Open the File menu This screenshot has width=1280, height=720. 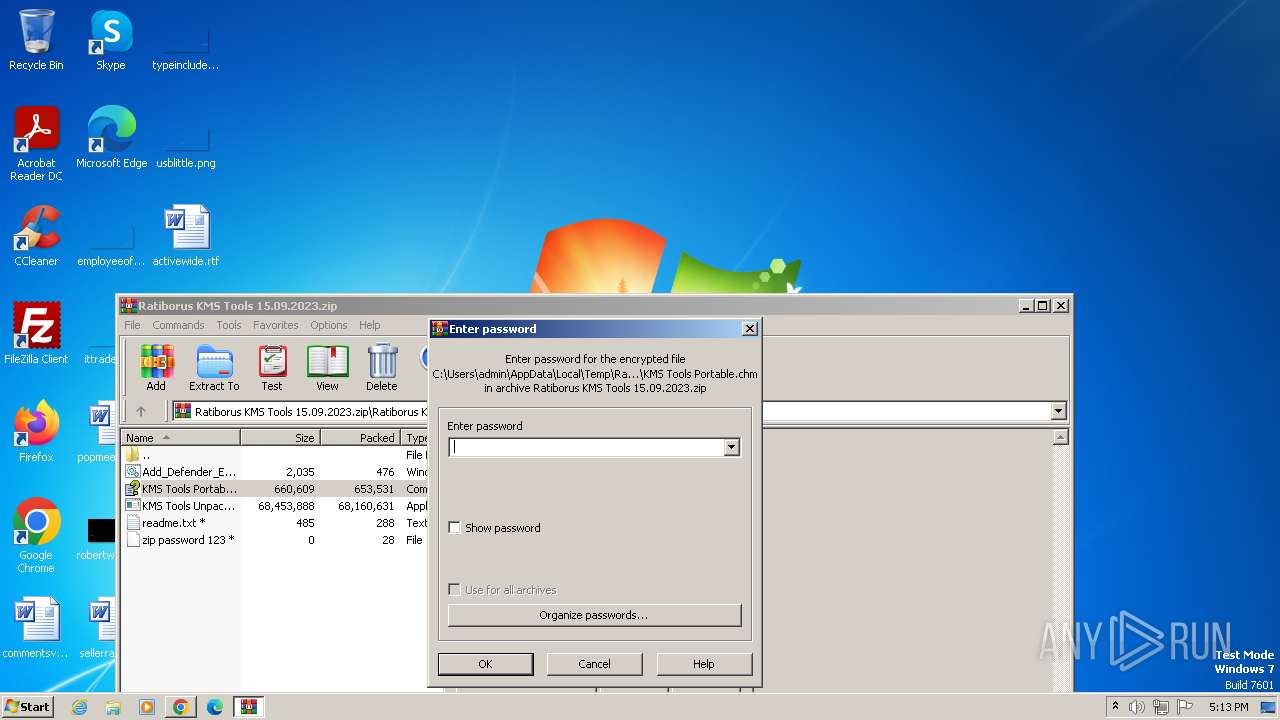pos(132,325)
